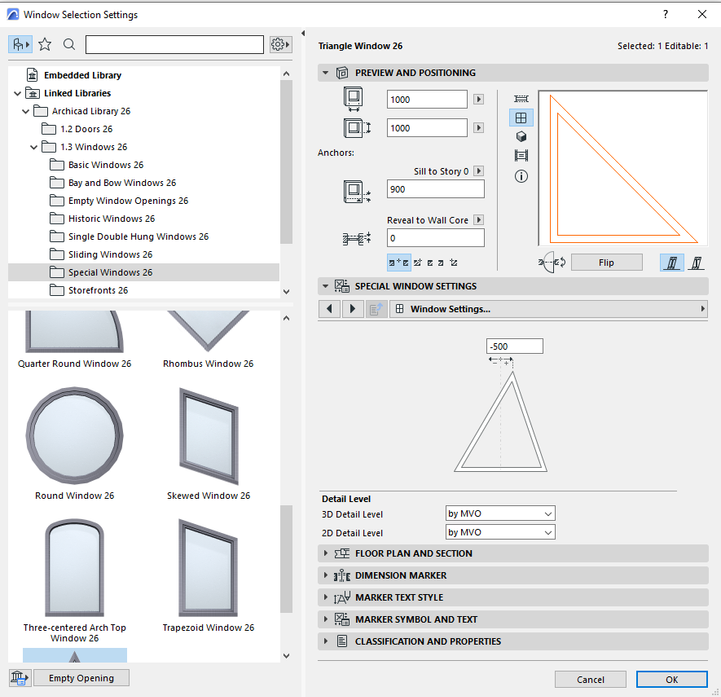Select Sliding Windows 26 folder

tap(110, 255)
